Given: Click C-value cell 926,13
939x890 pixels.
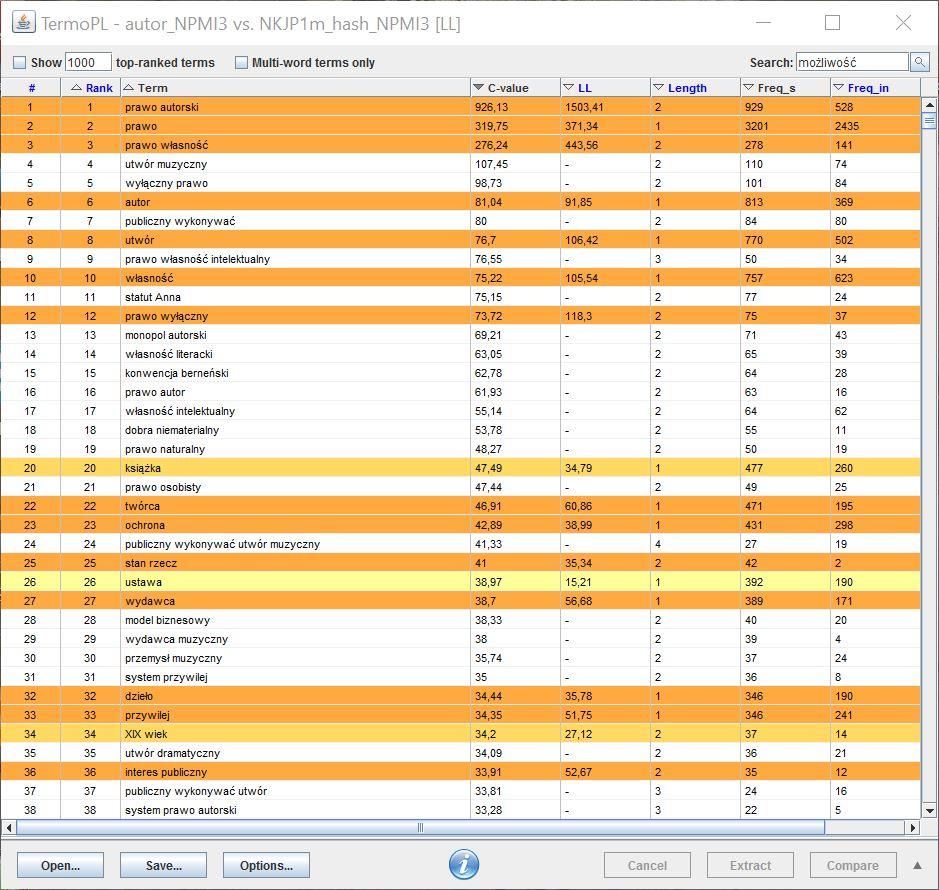Looking at the screenshot, I should pyautogui.click(x=516, y=107).
